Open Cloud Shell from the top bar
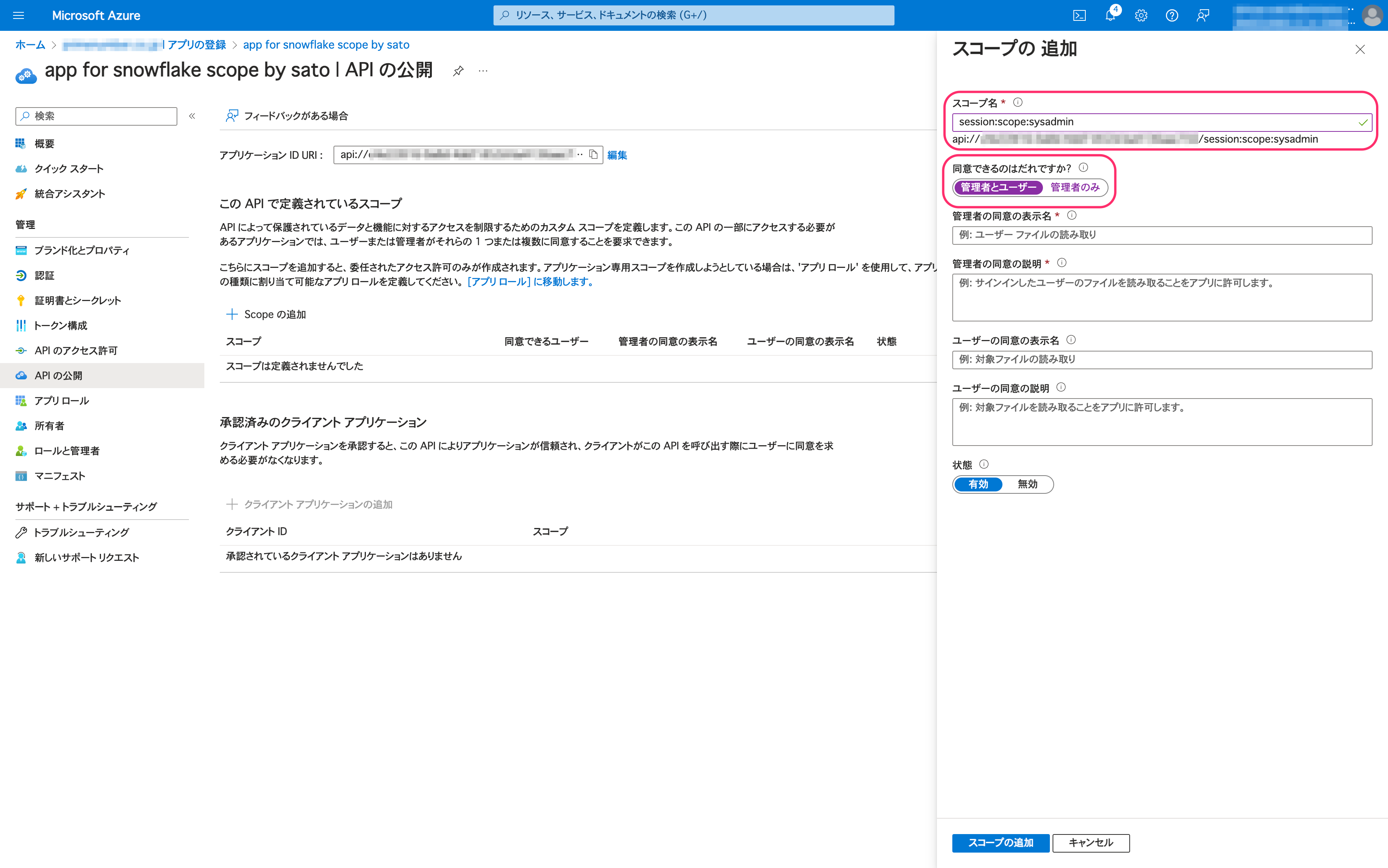Viewport: 1388px width, 868px height. 1079,15
